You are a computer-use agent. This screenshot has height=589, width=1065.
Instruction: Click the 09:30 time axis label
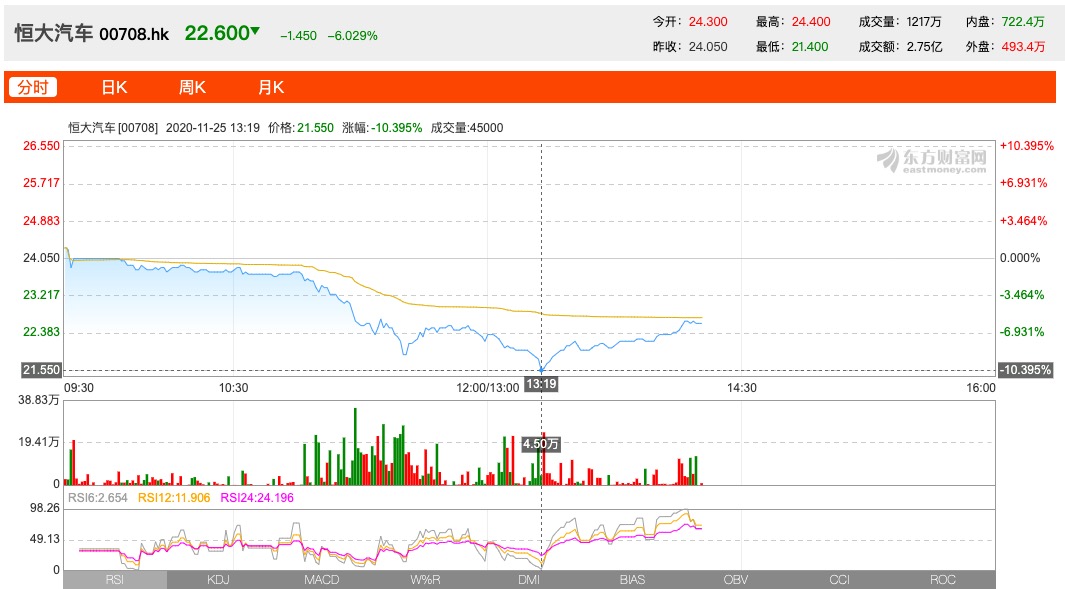(x=79, y=388)
